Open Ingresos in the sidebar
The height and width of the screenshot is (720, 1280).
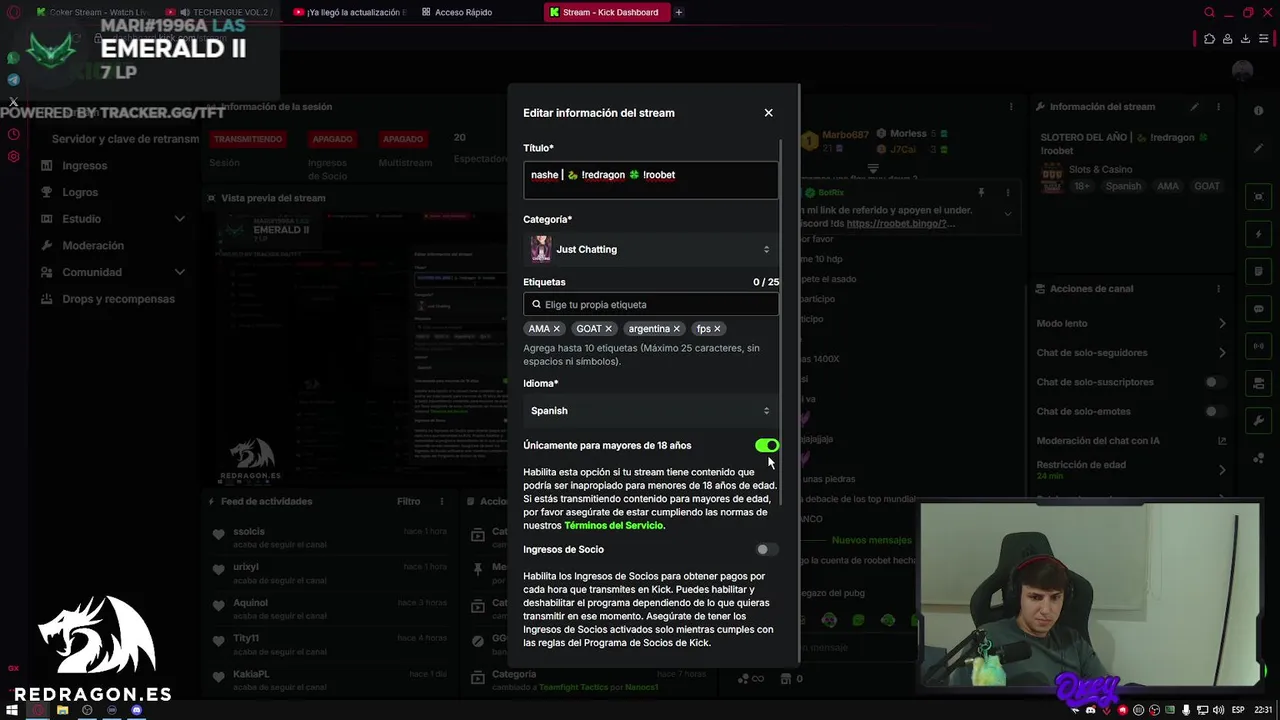pos(84,166)
